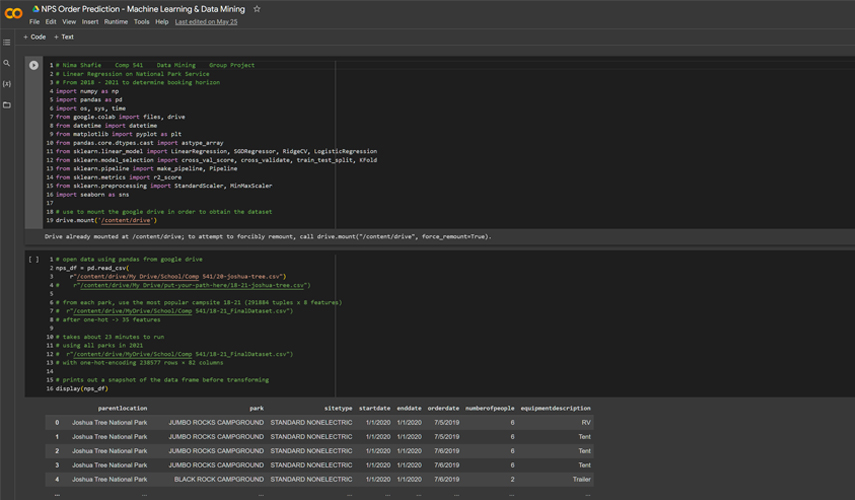The width and height of the screenshot is (855, 500).
Task: Click orderdate '7/5/2019' in row 1
Action: [x=447, y=437]
